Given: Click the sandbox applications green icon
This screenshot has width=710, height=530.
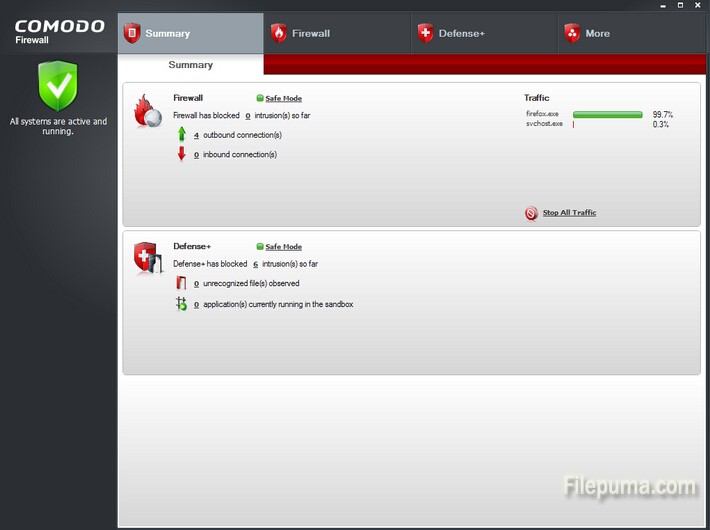Looking at the screenshot, I should (182, 304).
